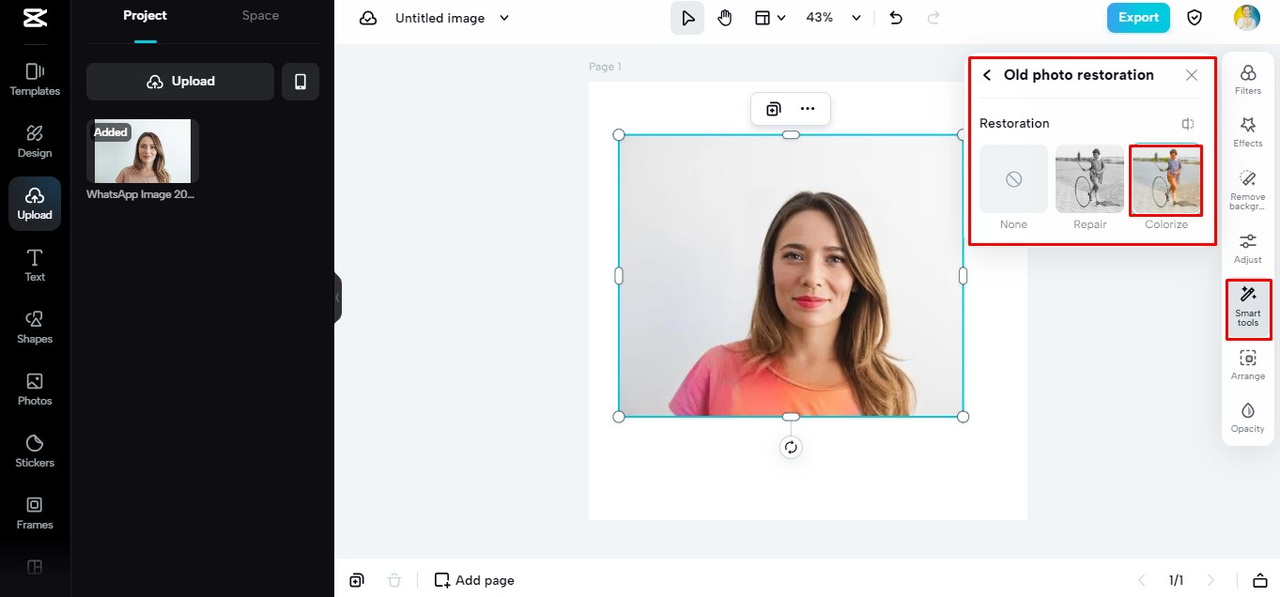The width and height of the screenshot is (1280, 597).
Task: Open the Smart tools panel
Action: [1248, 308]
